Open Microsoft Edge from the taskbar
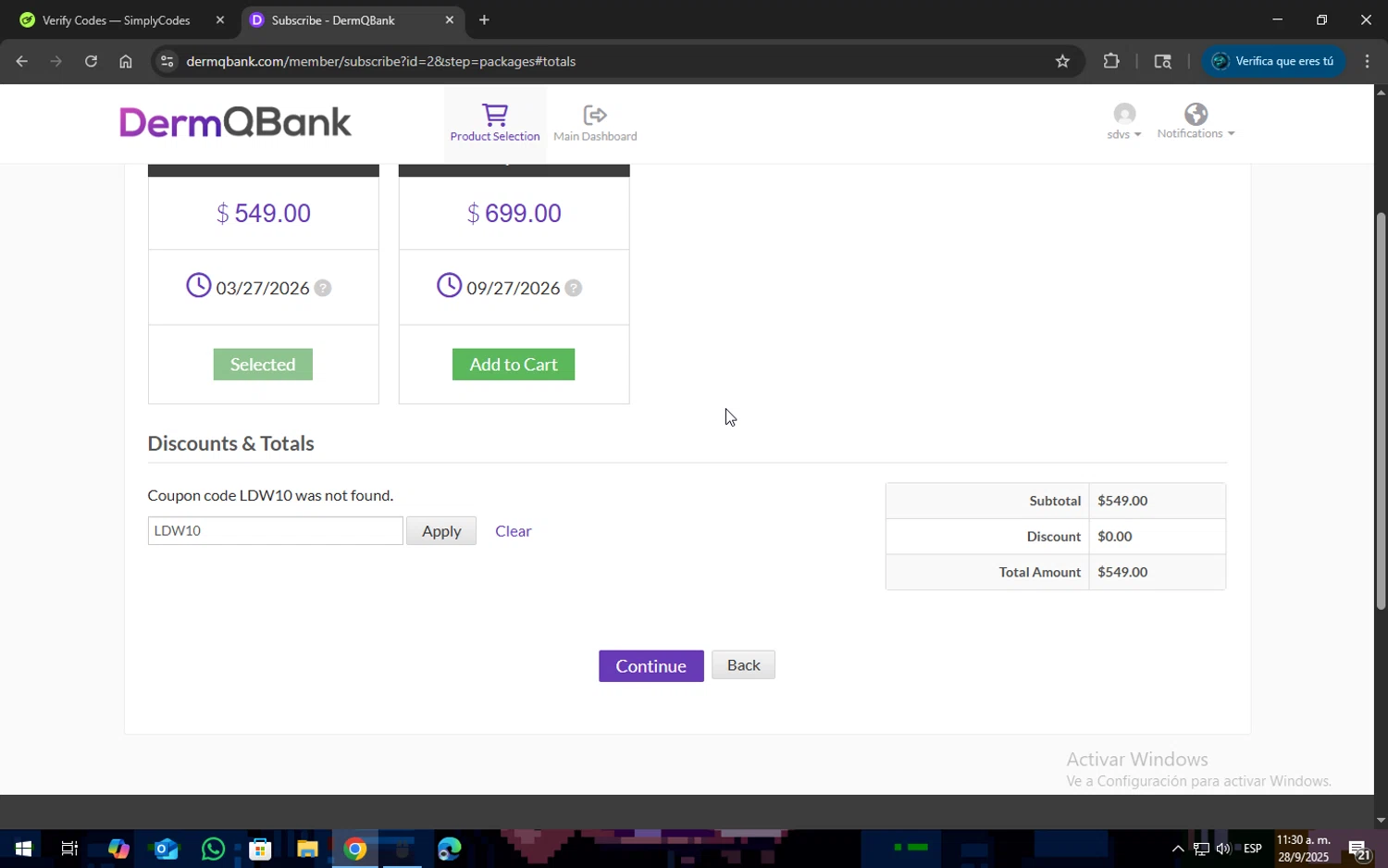1388x868 pixels. 449,849
